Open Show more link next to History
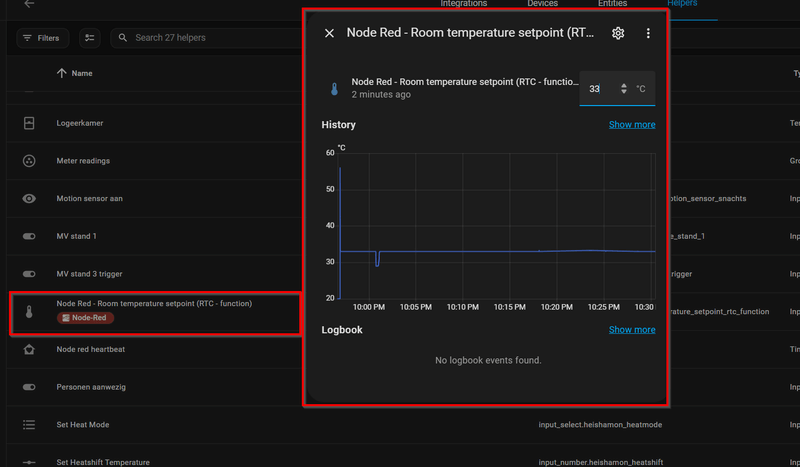 [632, 125]
